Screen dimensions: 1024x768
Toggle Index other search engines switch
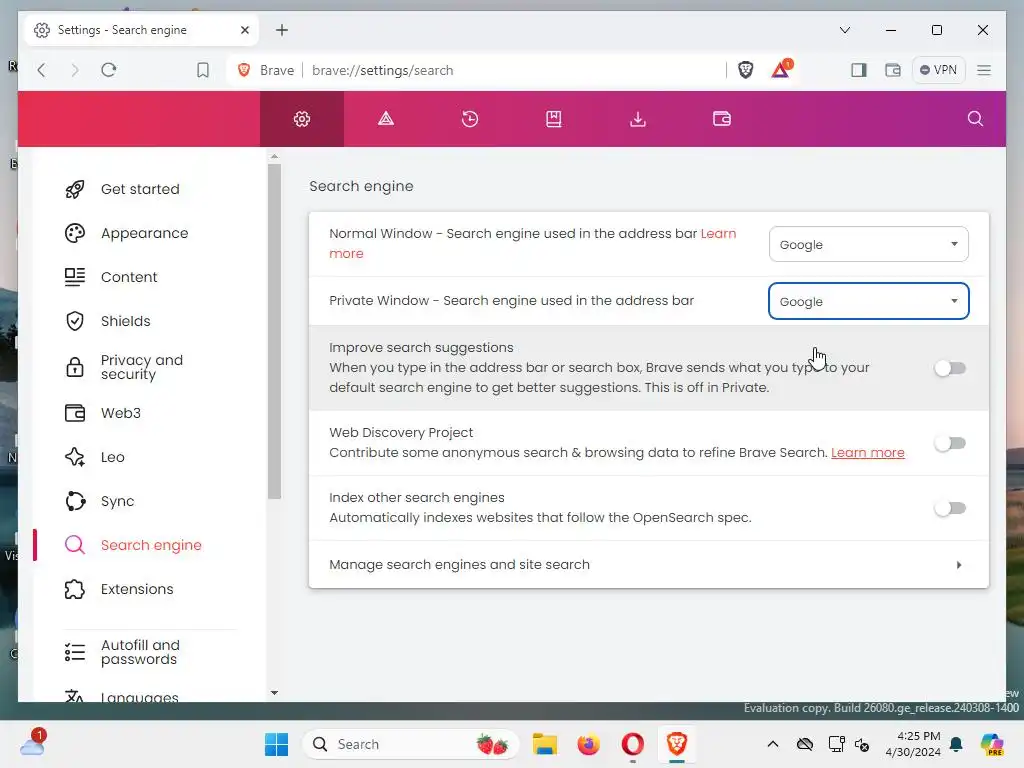click(950, 508)
